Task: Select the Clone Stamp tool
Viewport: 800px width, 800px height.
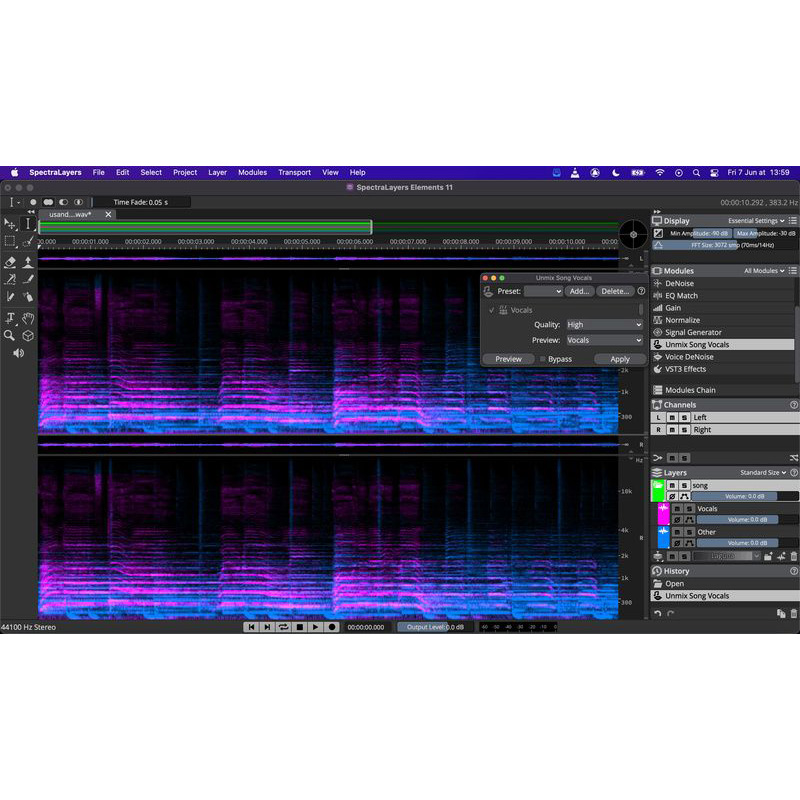Action: pyautogui.click(x=28, y=262)
